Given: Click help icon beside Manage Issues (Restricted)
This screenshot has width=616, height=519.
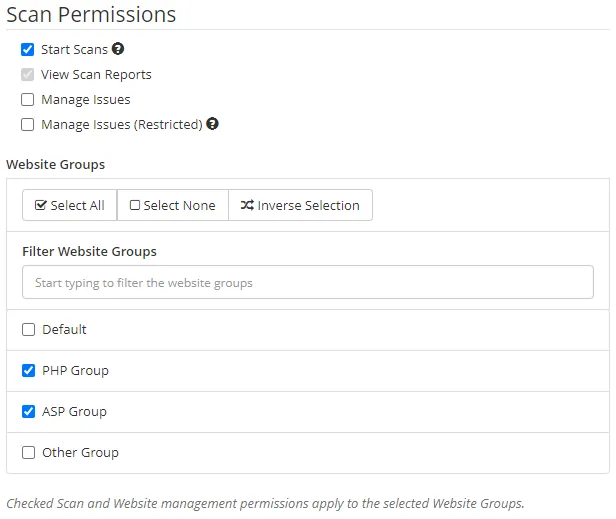Looking at the screenshot, I should (212, 125).
